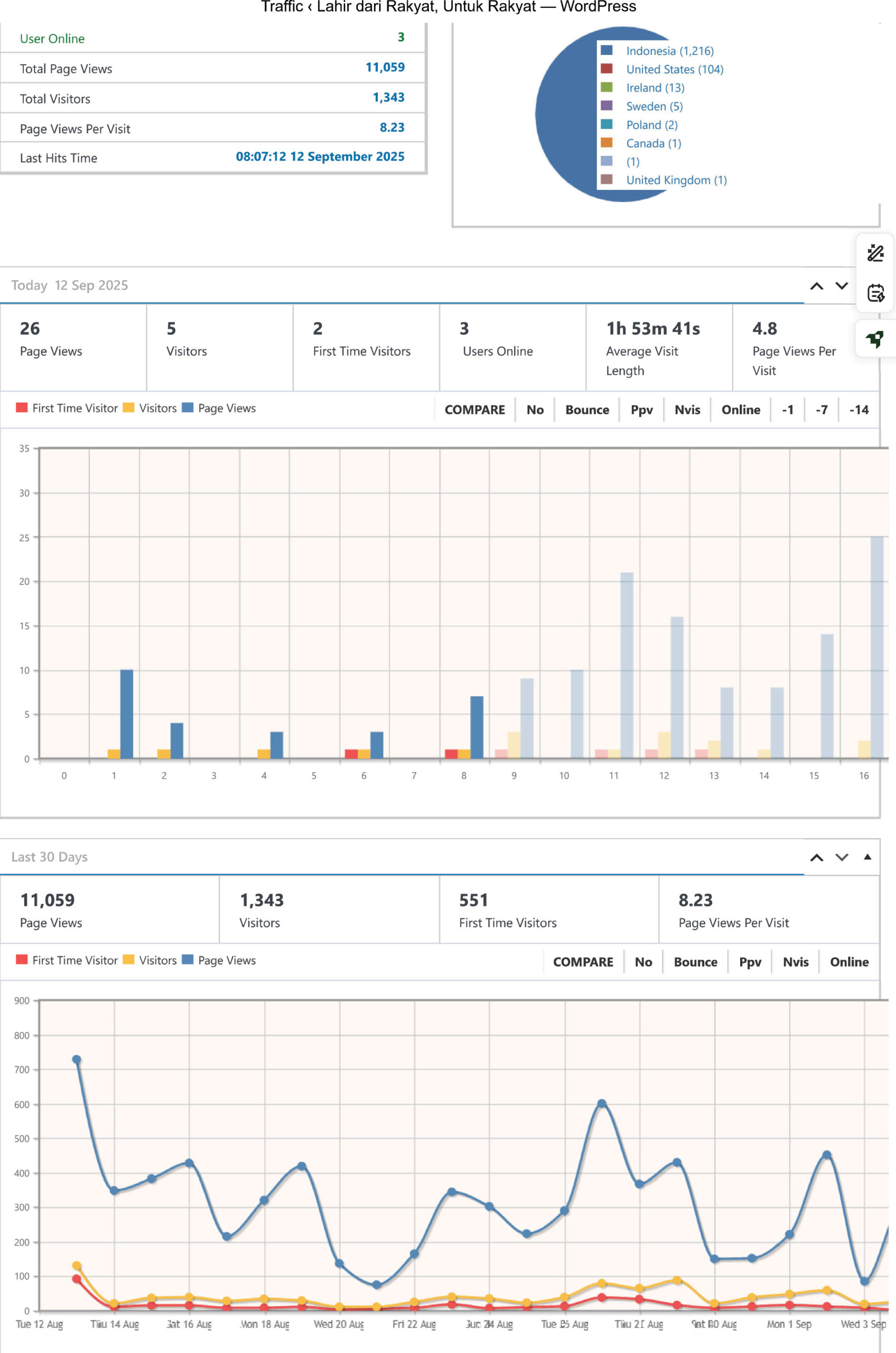Click the Page Views data point above Tue 12 Aug
Screen dimensions: 896x1353
click(77, 1060)
